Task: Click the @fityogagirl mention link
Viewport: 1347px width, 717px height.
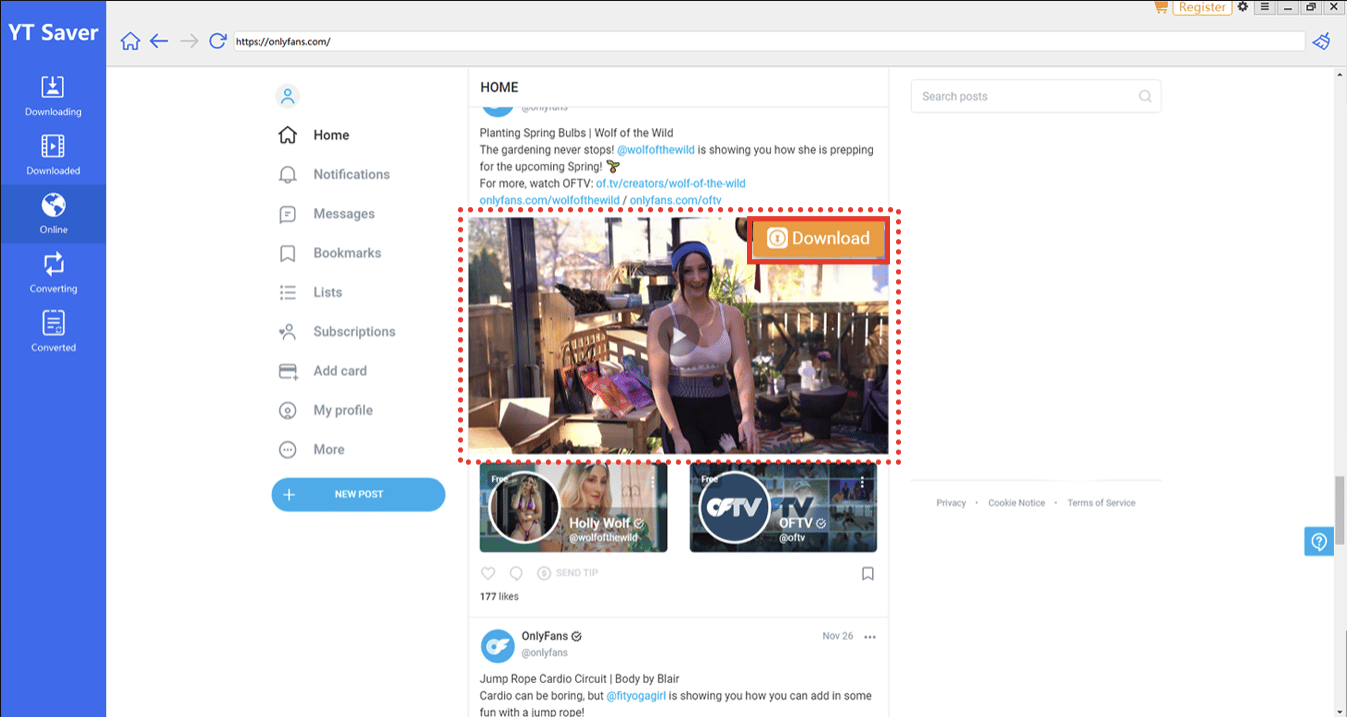Action: coord(636,696)
